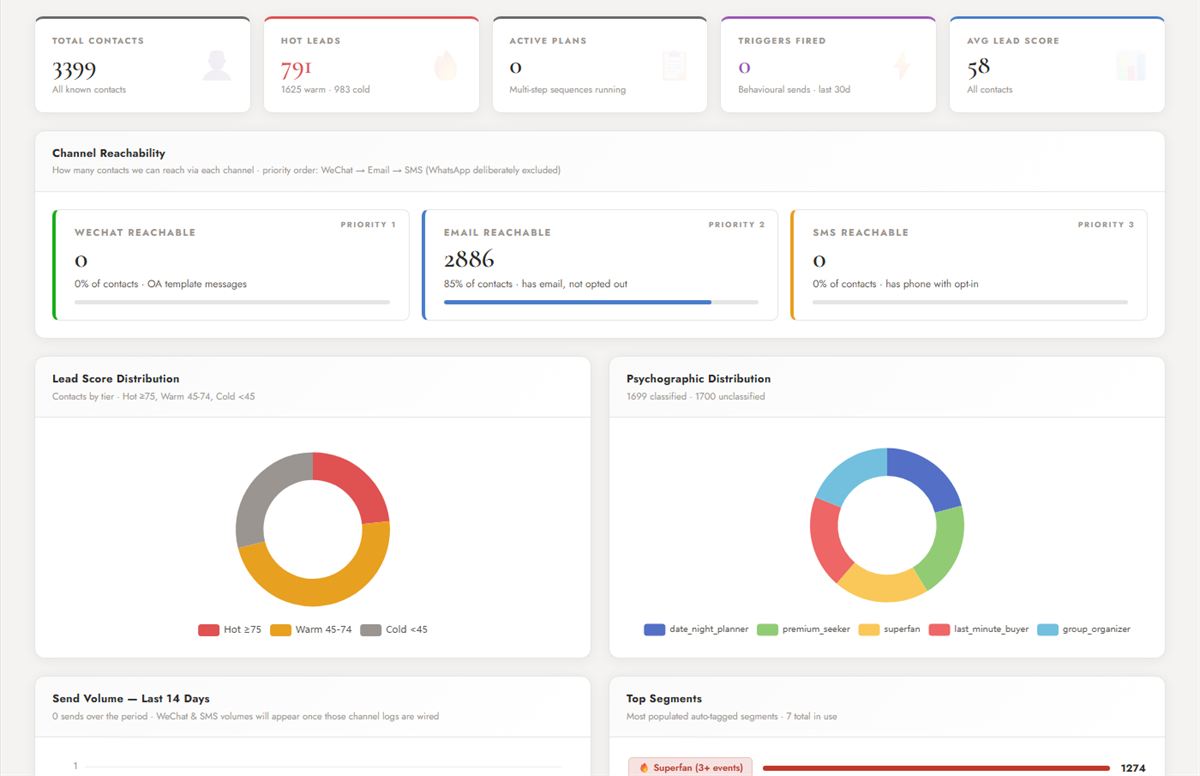
Task: Click the person icon in Total Contacts card
Action: pos(216,65)
